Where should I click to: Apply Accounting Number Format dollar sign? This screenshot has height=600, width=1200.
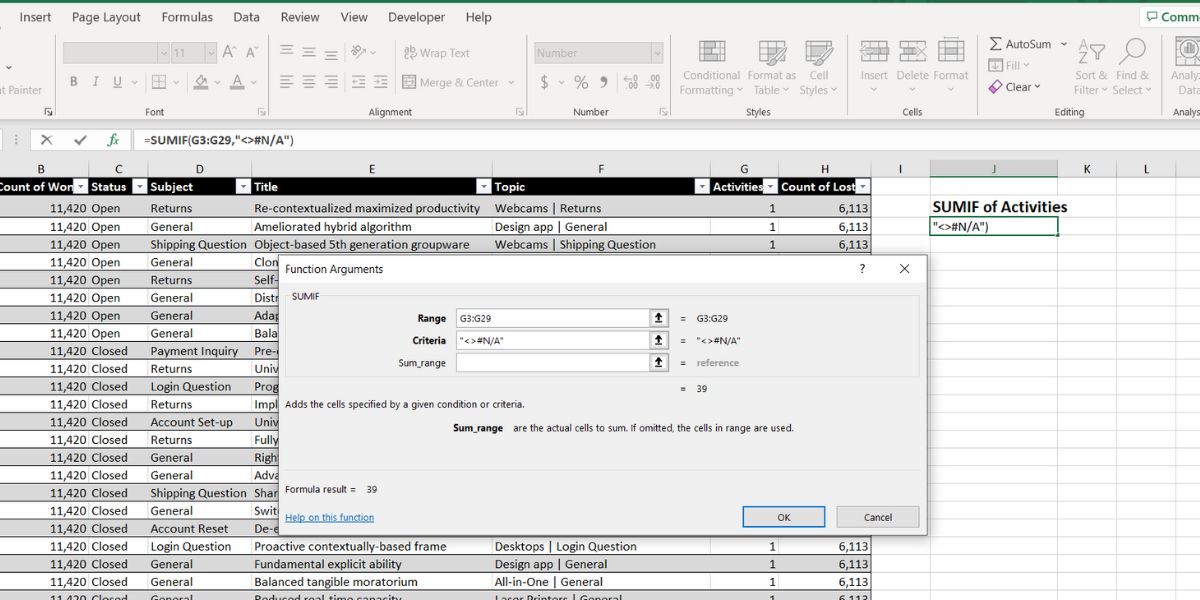tap(544, 82)
